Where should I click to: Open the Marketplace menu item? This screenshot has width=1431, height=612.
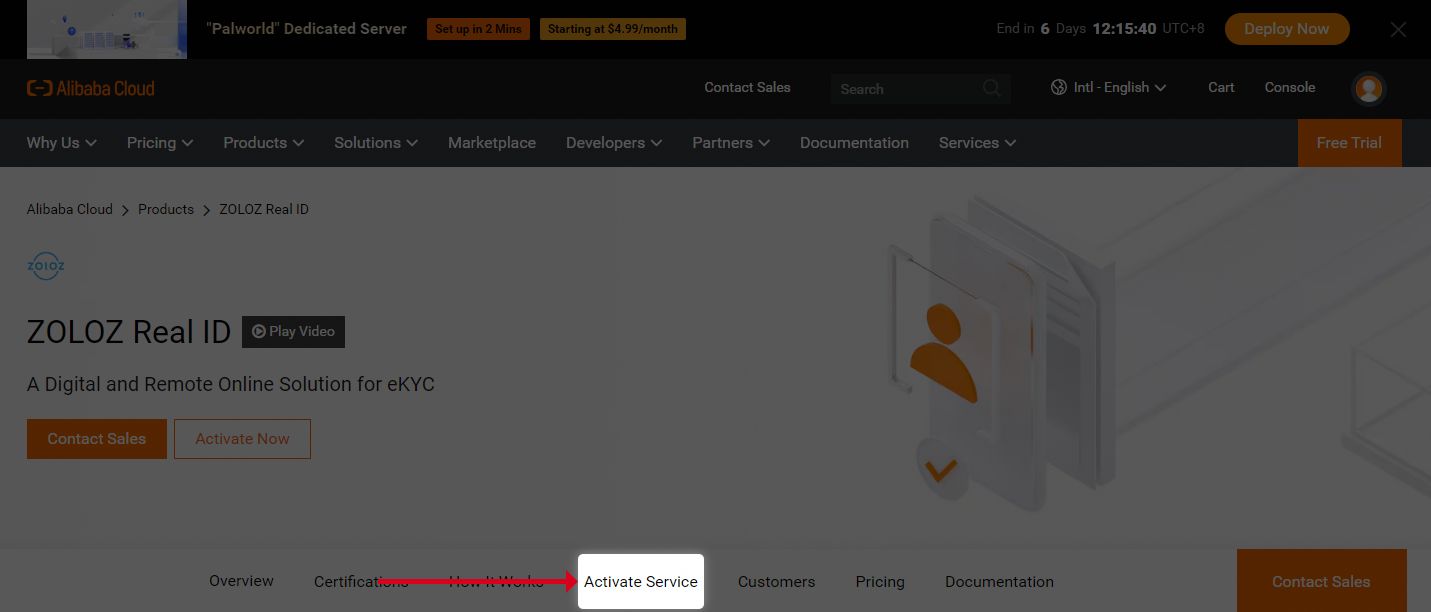(x=492, y=143)
